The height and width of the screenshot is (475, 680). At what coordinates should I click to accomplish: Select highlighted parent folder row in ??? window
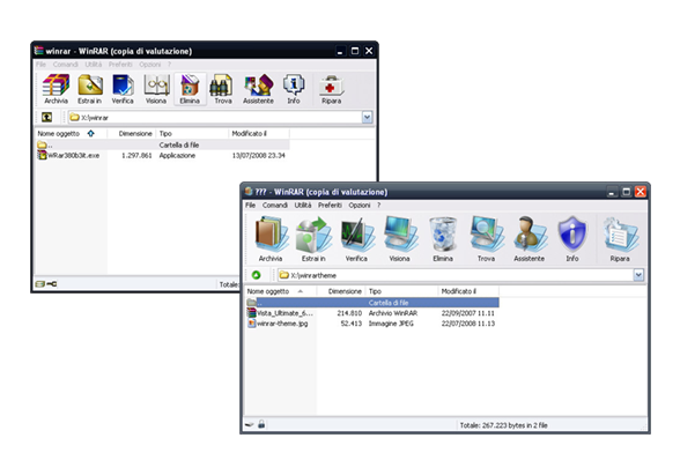[373, 302]
